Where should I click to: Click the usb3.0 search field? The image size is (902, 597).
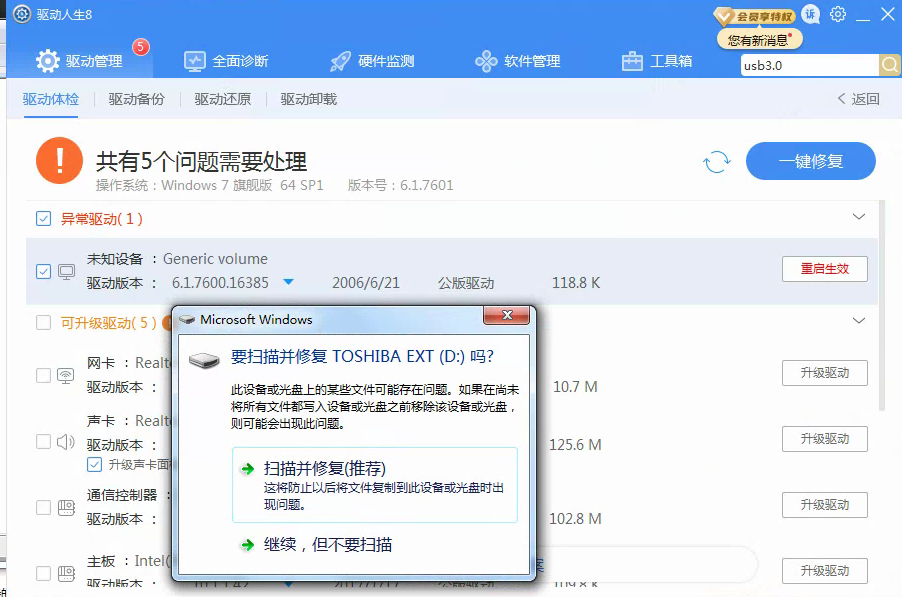(809, 65)
